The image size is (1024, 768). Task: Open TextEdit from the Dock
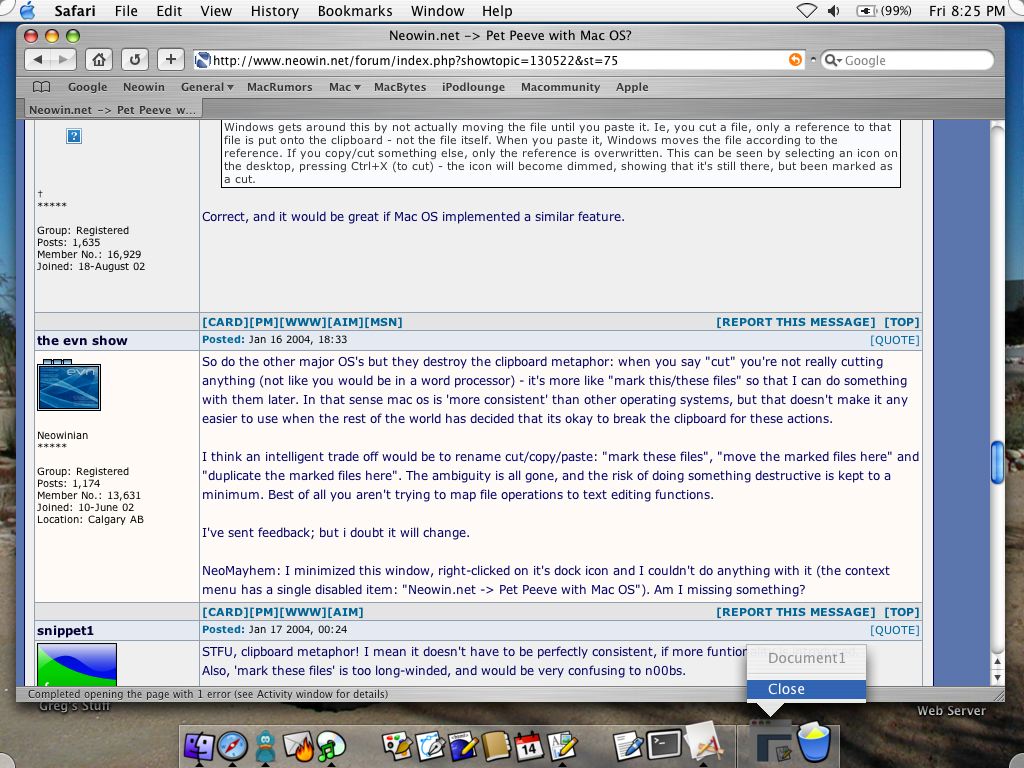coord(628,746)
